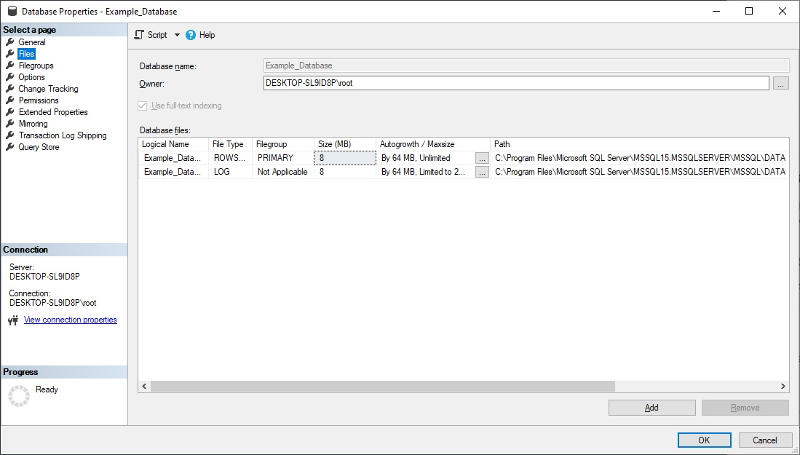Screen dimensions: 800x455
Task: Click the horizontal scrollbar right arrow
Action: coord(783,386)
